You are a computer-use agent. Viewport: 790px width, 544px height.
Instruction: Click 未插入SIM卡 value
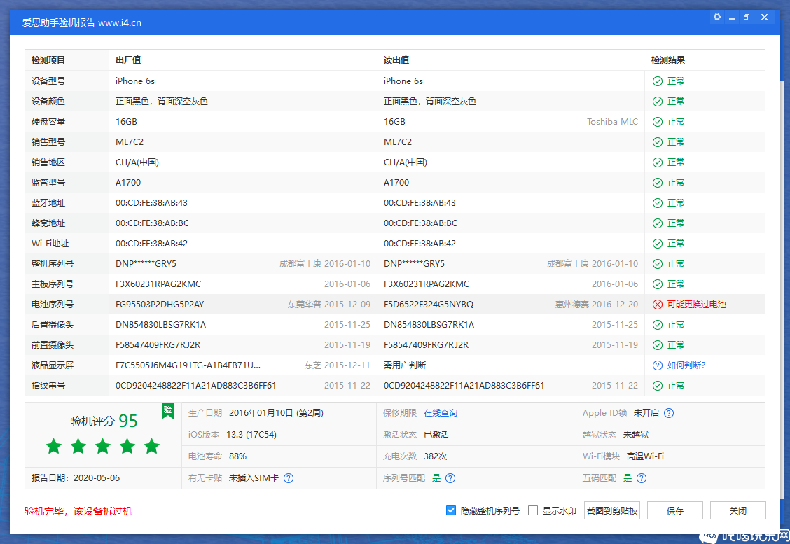click(x=253, y=478)
